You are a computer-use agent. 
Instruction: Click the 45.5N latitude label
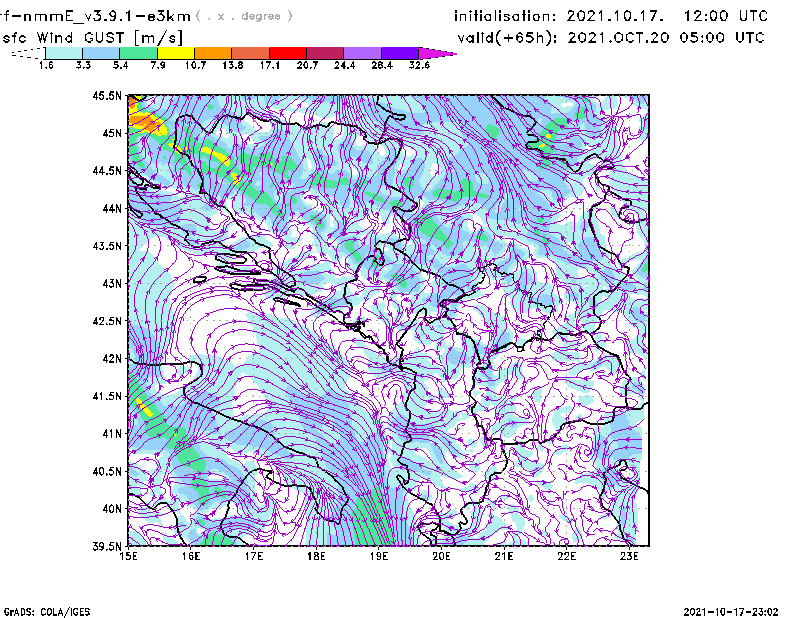click(107, 95)
